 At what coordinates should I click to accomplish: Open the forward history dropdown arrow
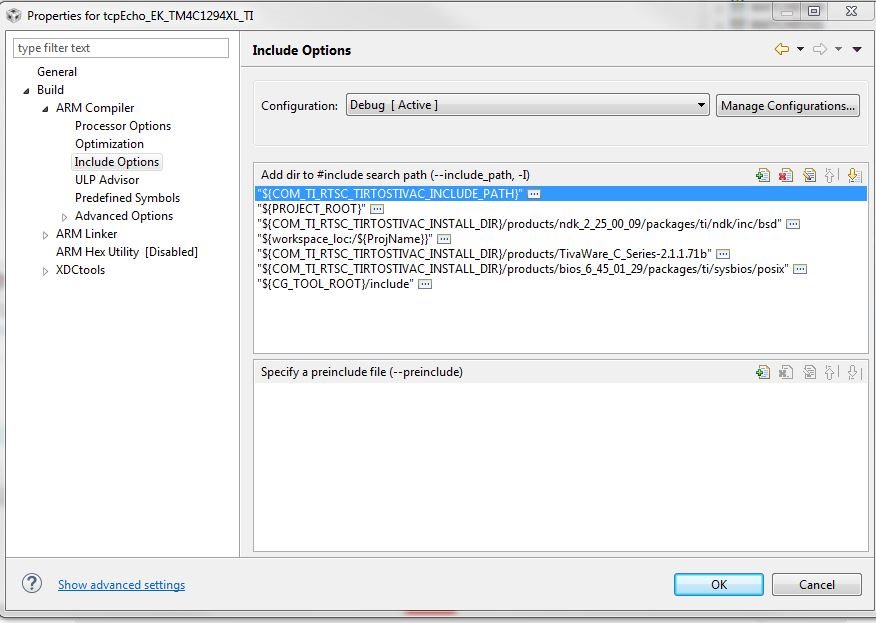[838, 49]
